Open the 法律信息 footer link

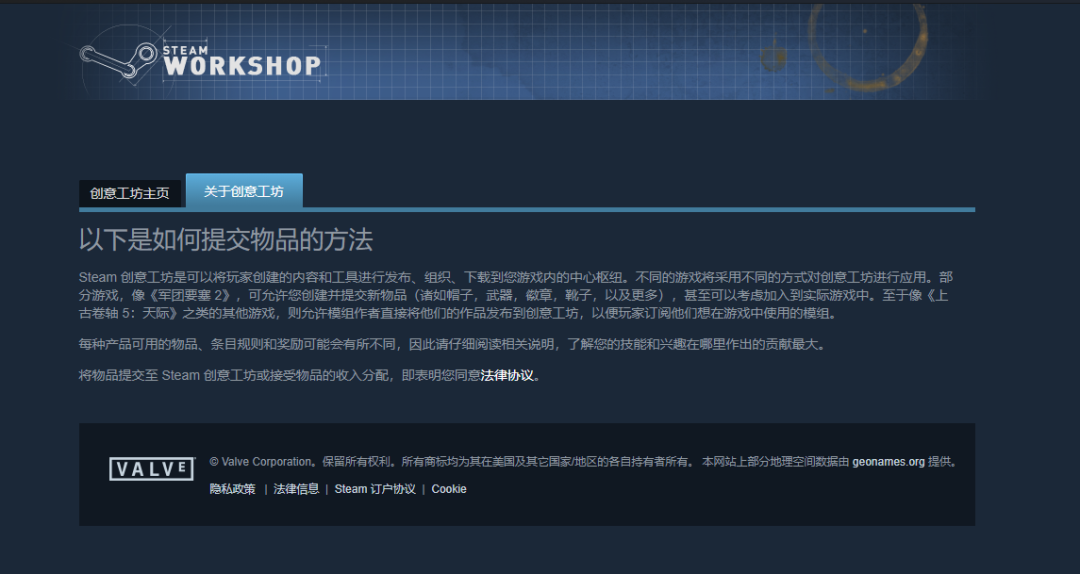pos(296,489)
